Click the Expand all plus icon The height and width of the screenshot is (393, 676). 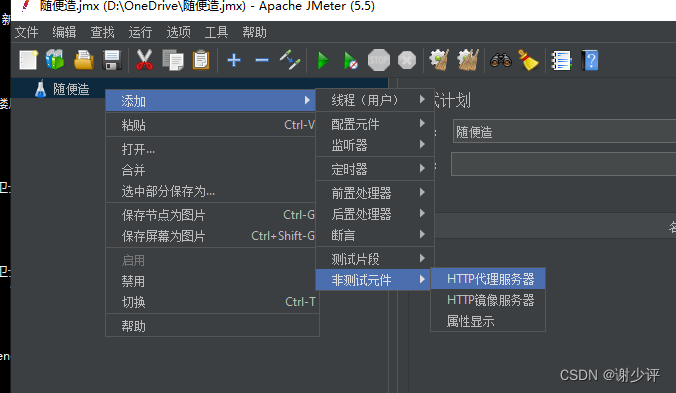point(234,60)
